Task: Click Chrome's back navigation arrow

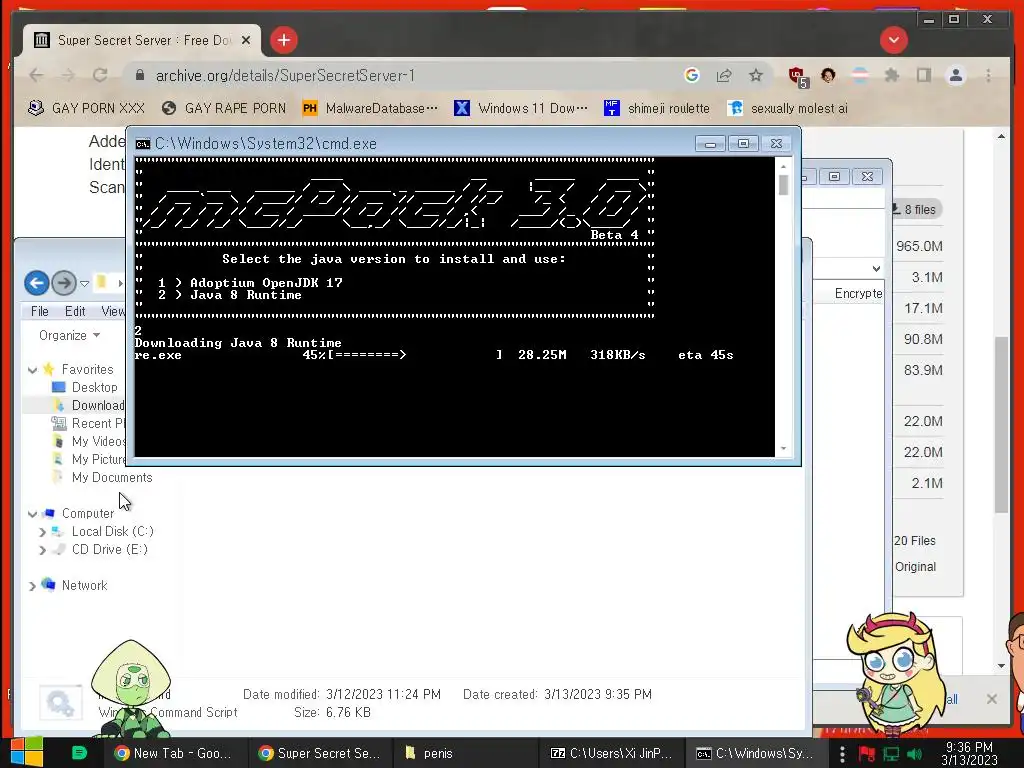Action: [x=36, y=76]
